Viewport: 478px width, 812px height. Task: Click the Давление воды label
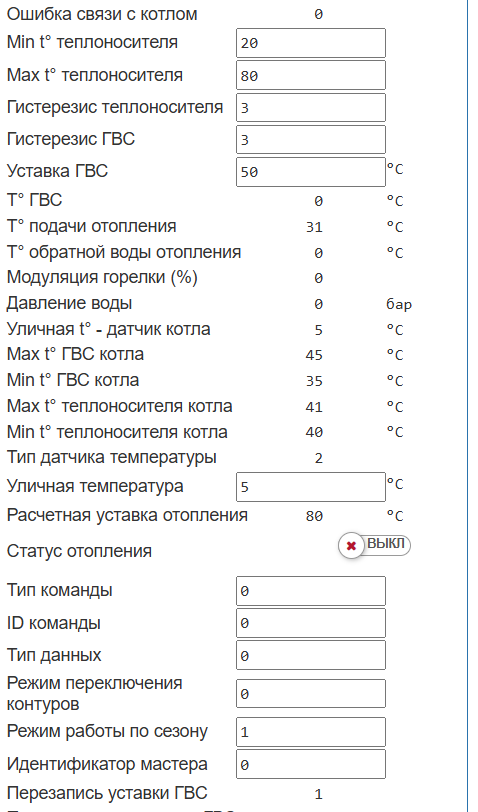pyautogui.click(x=69, y=303)
